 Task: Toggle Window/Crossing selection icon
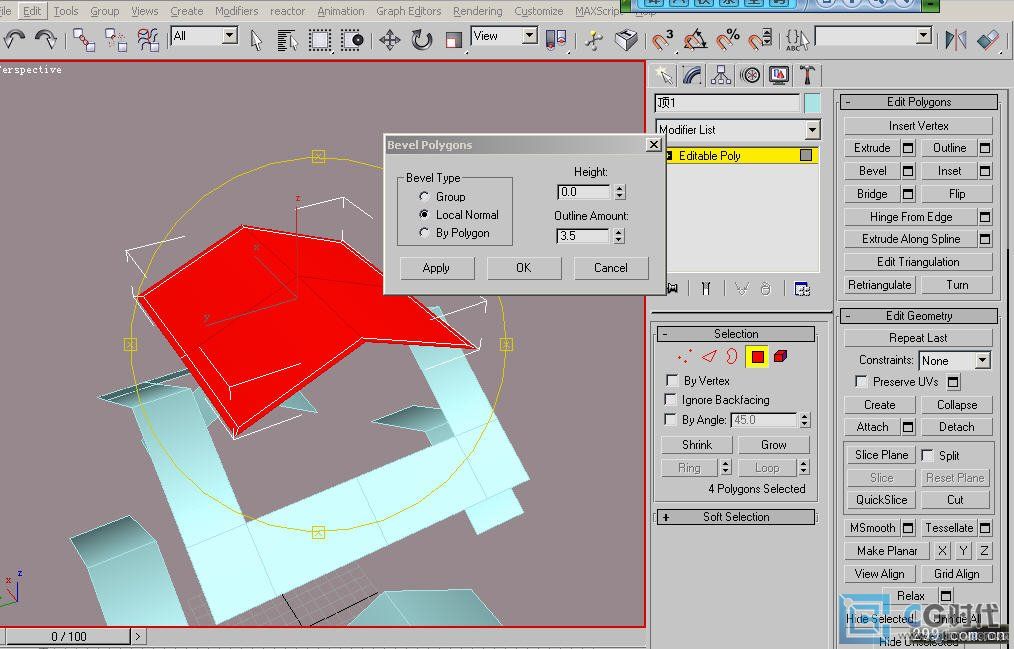click(352, 40)
